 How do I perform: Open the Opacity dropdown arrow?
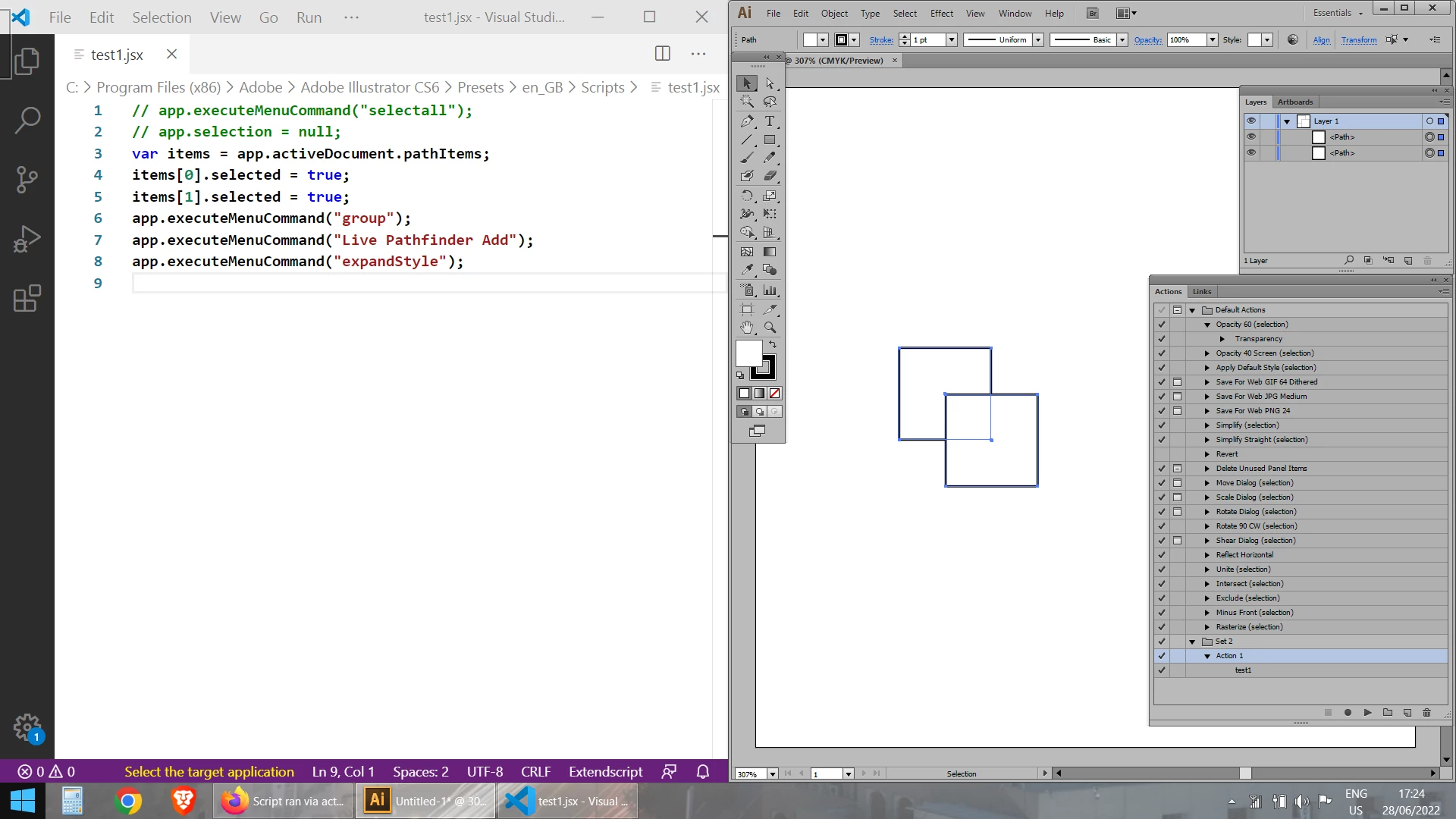tap(1212, 40)
